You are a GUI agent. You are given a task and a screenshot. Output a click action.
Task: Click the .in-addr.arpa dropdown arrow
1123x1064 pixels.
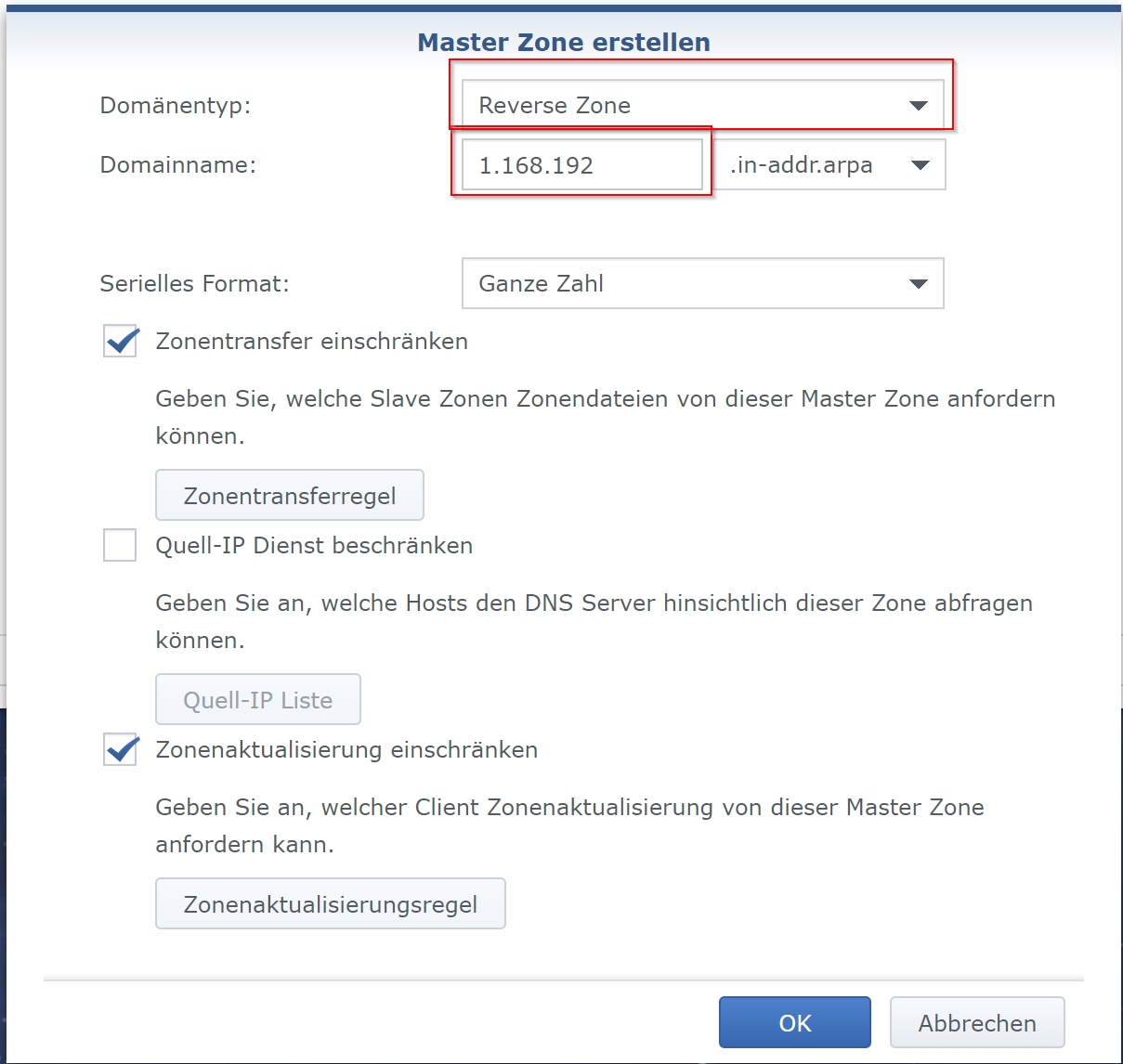(921, 164)
